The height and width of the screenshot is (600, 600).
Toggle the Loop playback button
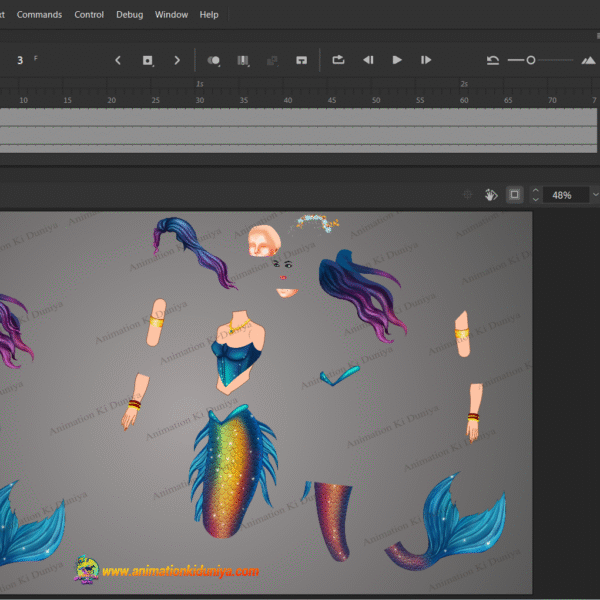tap(338, 60)
